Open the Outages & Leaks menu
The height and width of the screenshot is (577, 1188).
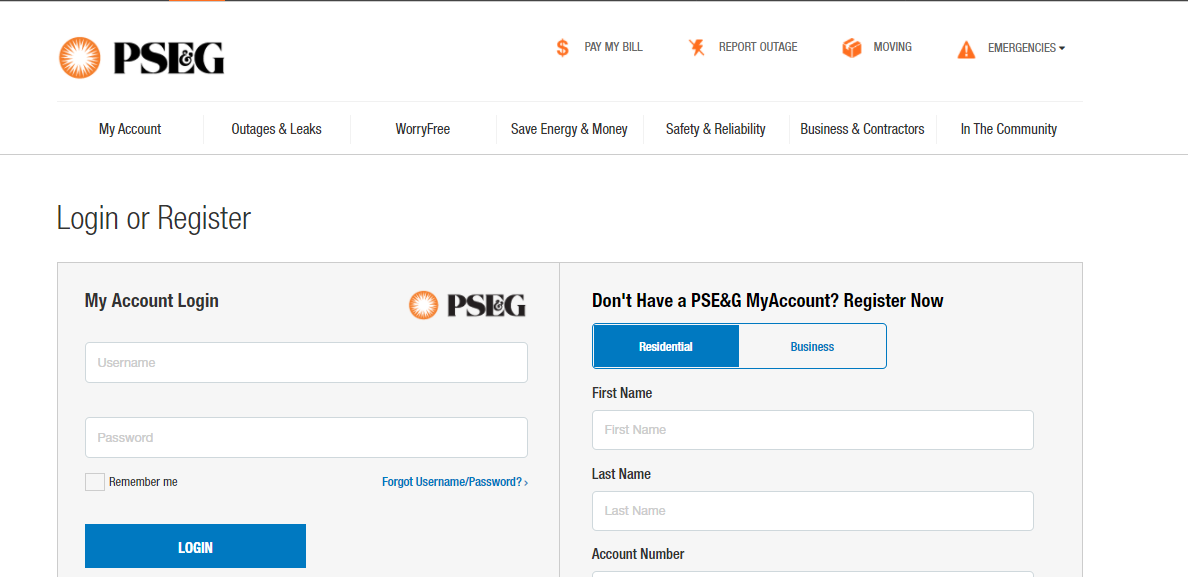(276, 128)
